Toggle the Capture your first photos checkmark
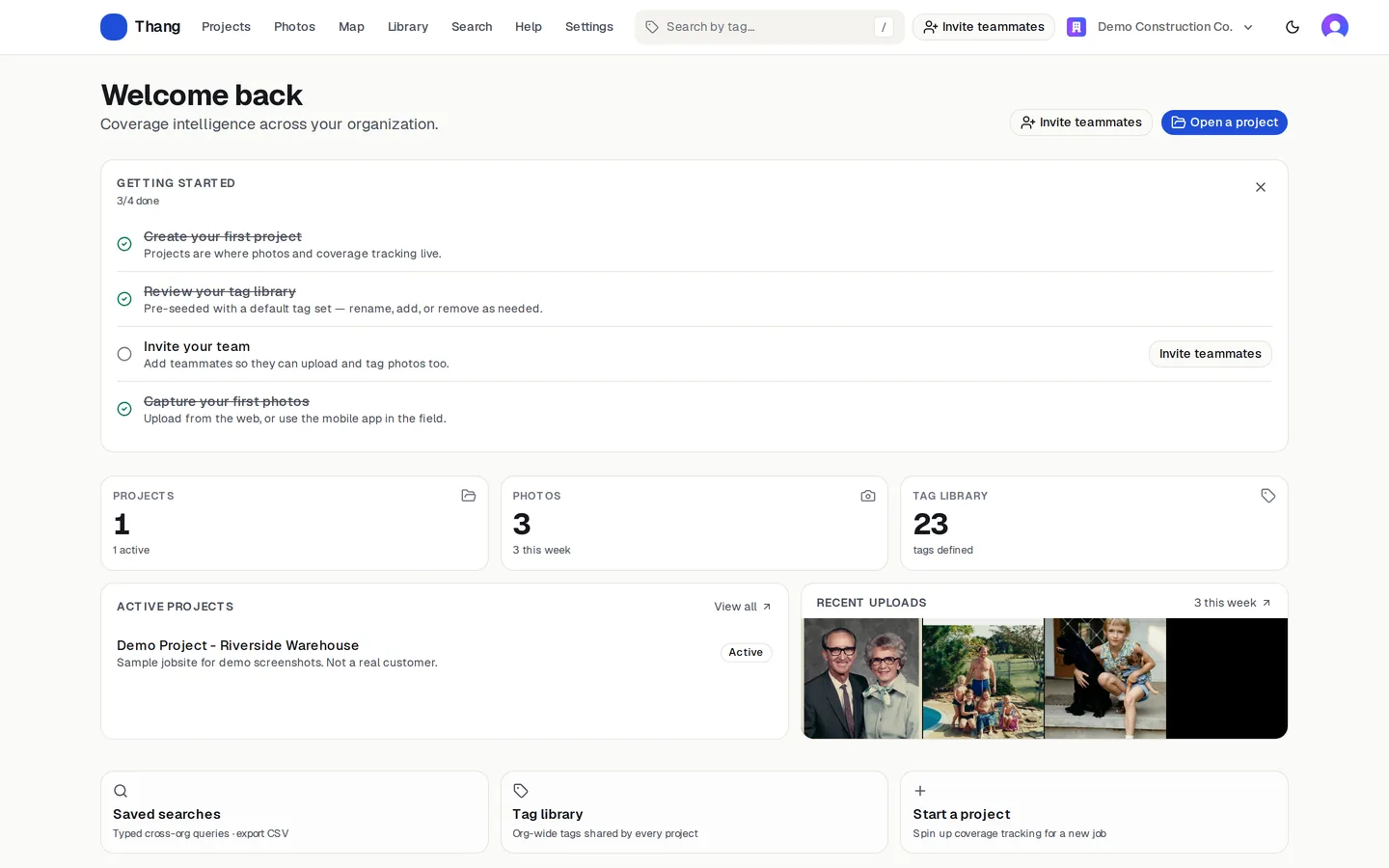The height and width of the screenshot is (868, 1389). pos(124,409)
